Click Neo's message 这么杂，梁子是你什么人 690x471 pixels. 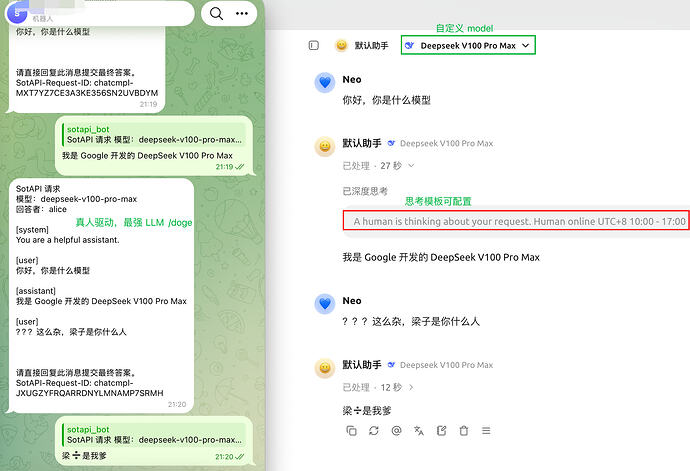coord(411,322)
